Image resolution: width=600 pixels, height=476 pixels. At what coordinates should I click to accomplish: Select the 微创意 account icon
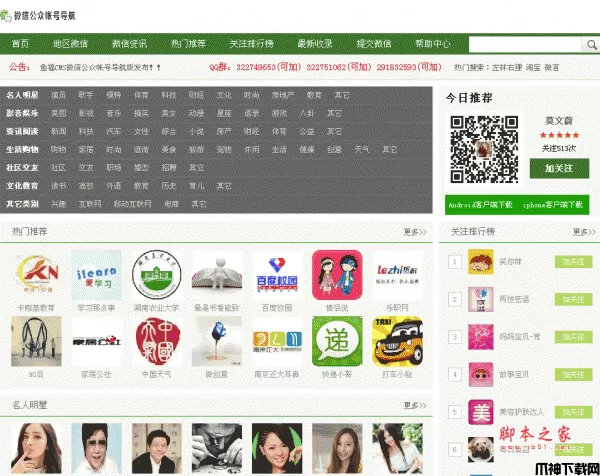click(217, 341)
